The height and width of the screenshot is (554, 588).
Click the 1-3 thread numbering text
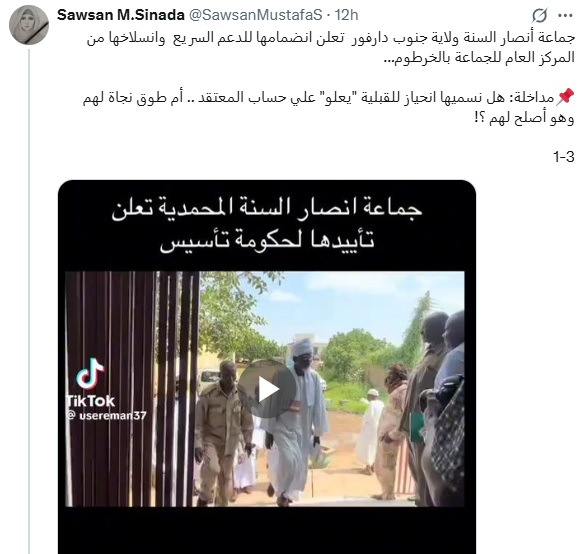(x=564, y=156)
